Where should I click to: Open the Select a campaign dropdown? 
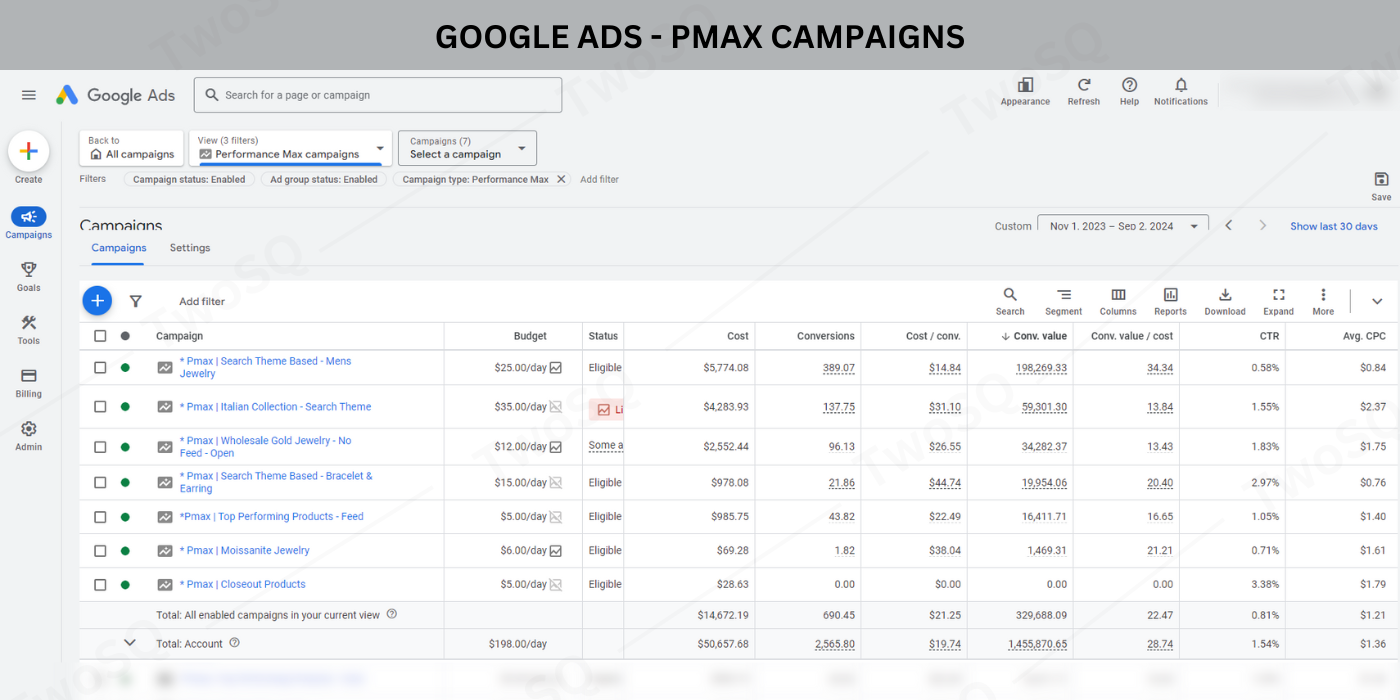pyautogui.click(x=467, y=148)
